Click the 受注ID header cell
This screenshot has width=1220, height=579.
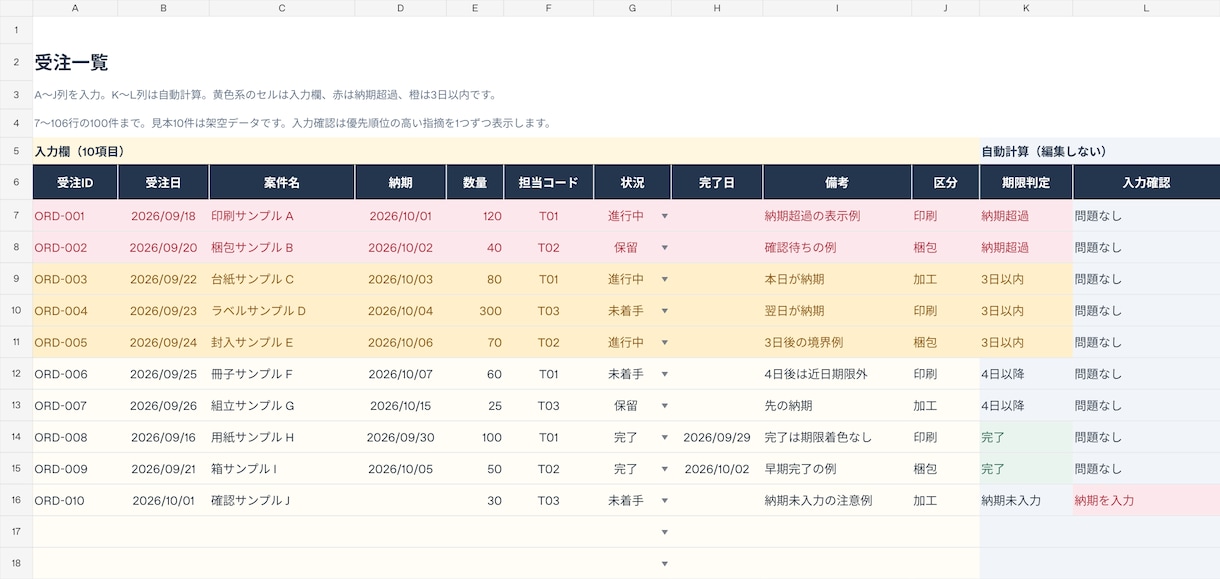pyautogui.click(x=75, y=183)
